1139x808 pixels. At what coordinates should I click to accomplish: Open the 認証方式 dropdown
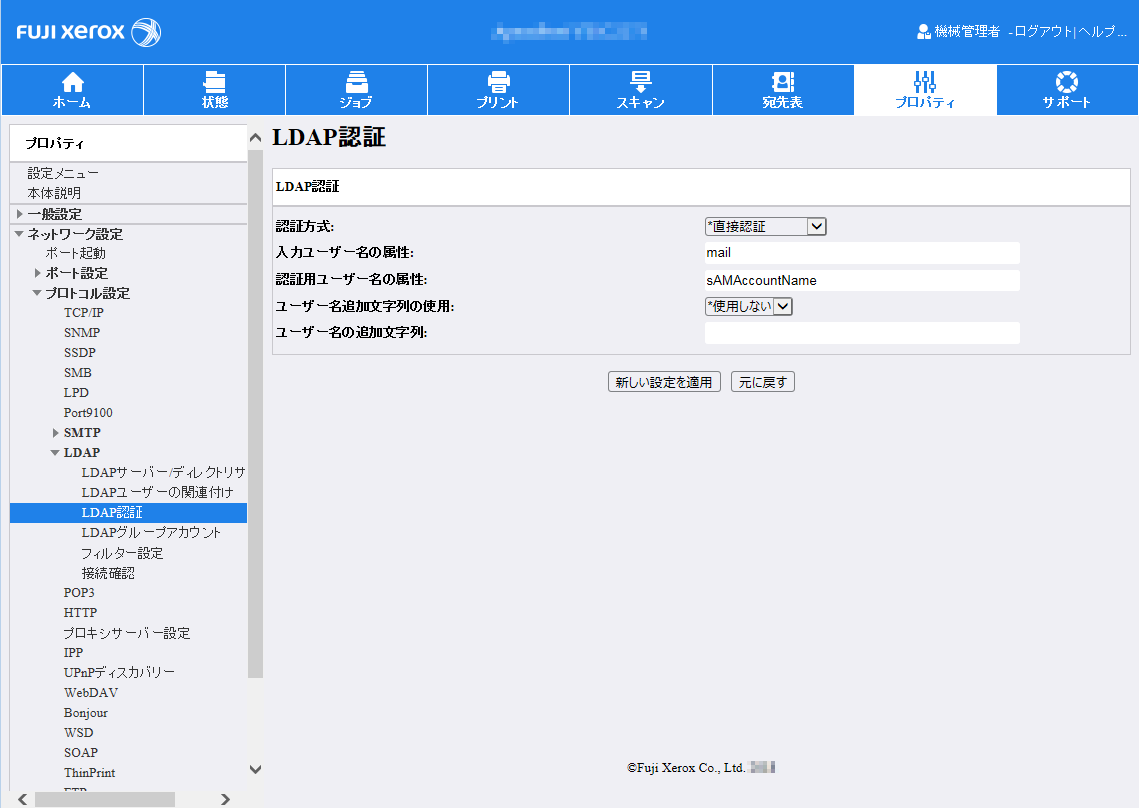tap(765, 227)
